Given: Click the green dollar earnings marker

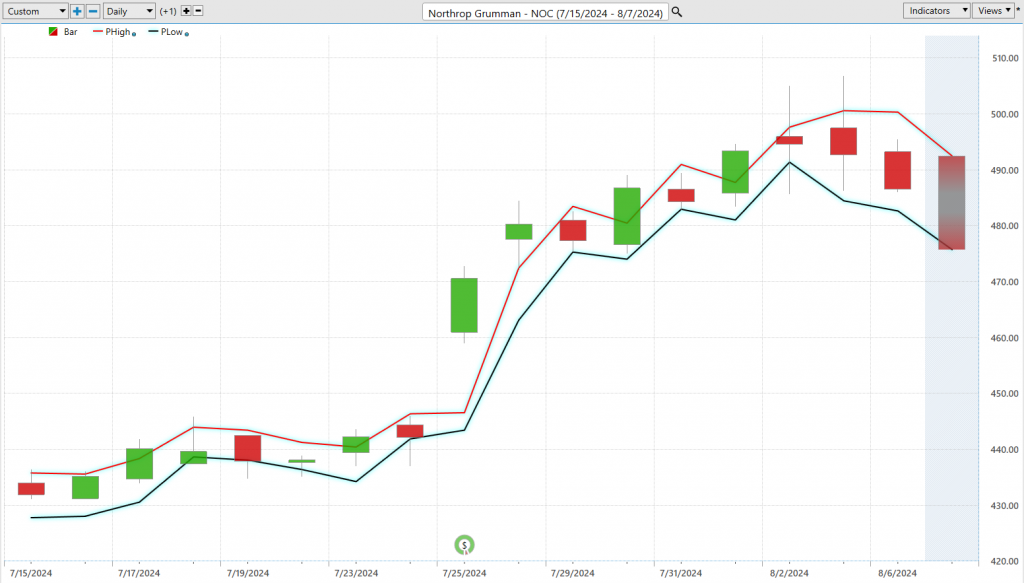Looking at the screenshot, I should (x=464, y=545).
